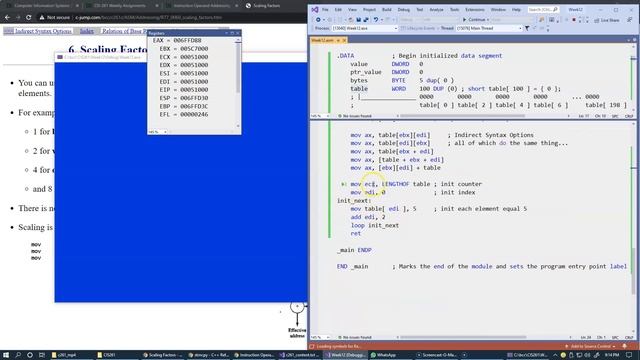
Task: Click the browser Reload icon
Action: (x=29, y=18)
